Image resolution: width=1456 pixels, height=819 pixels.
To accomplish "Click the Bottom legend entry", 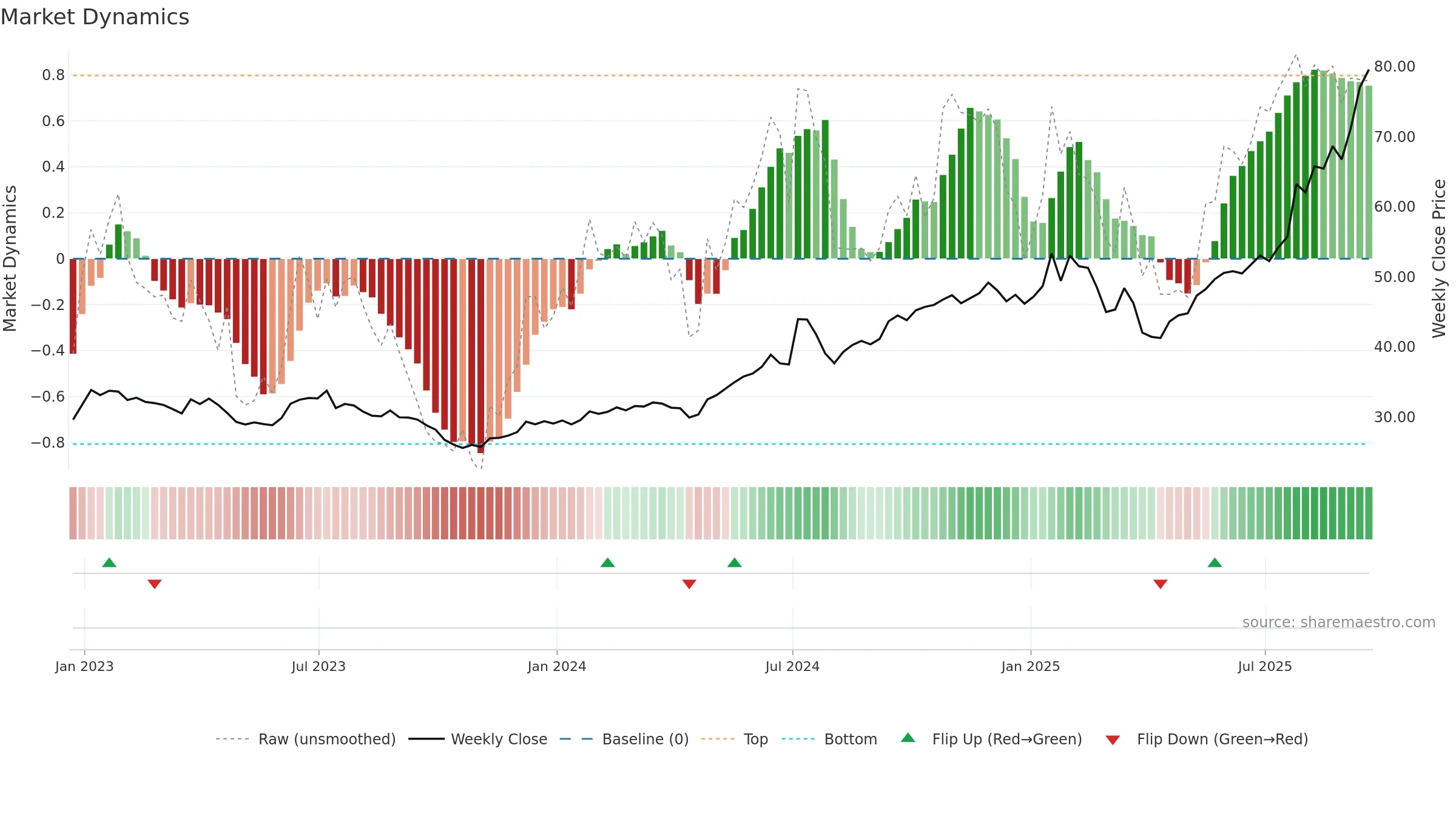I will 829,739.
